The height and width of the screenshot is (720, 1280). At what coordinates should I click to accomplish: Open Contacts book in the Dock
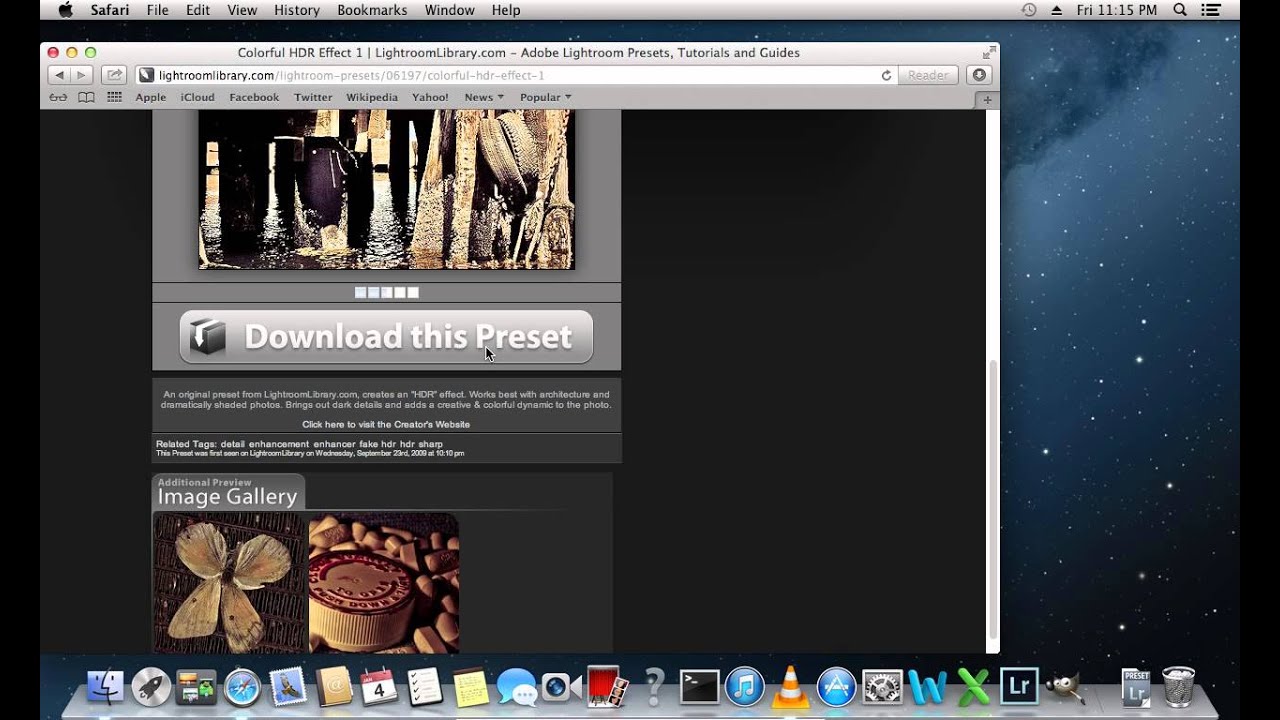pyautogui.click(x=334, y=687)
